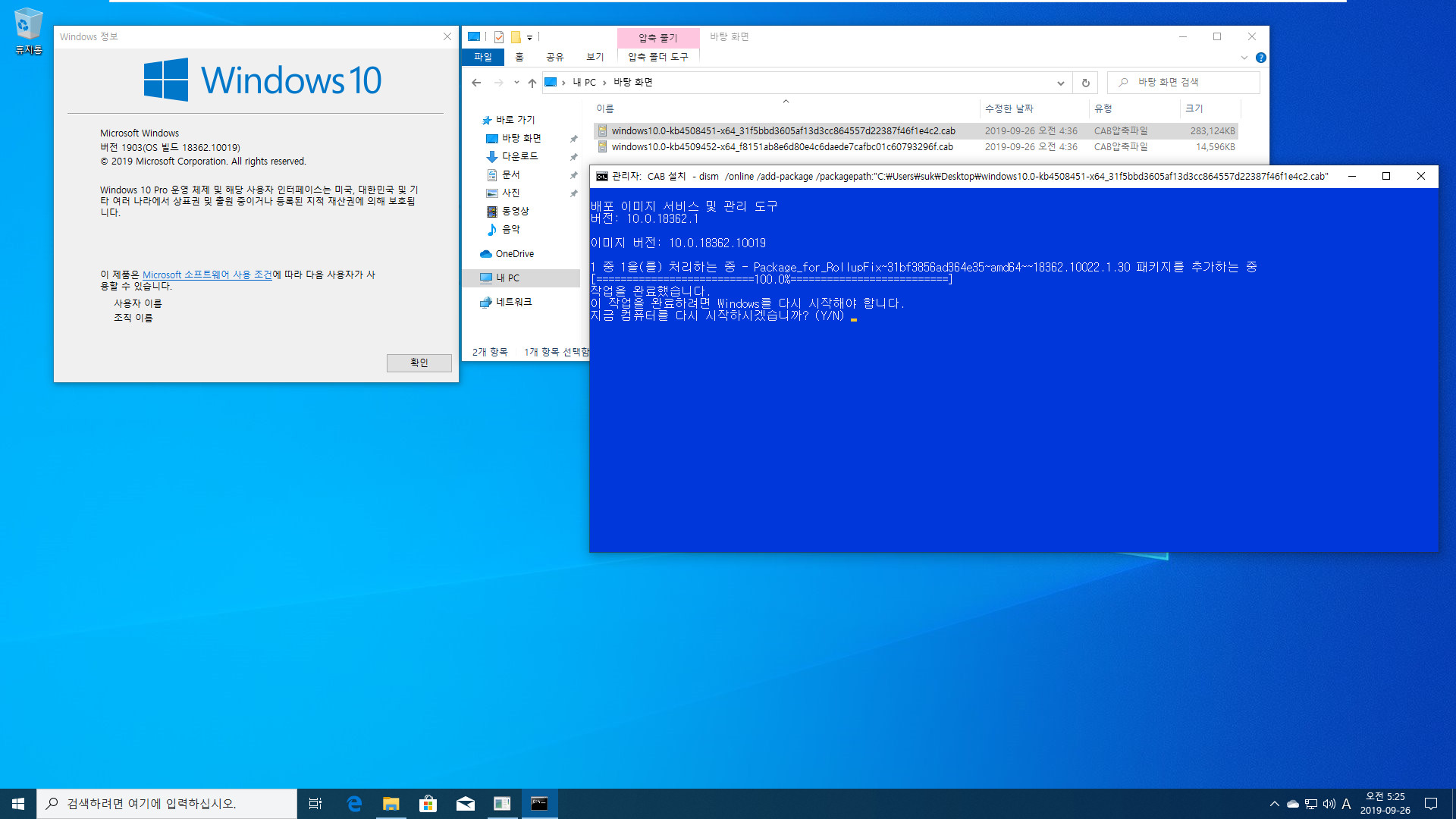
Task: Open 문서 in navigation pane
Action: [510, 174]
